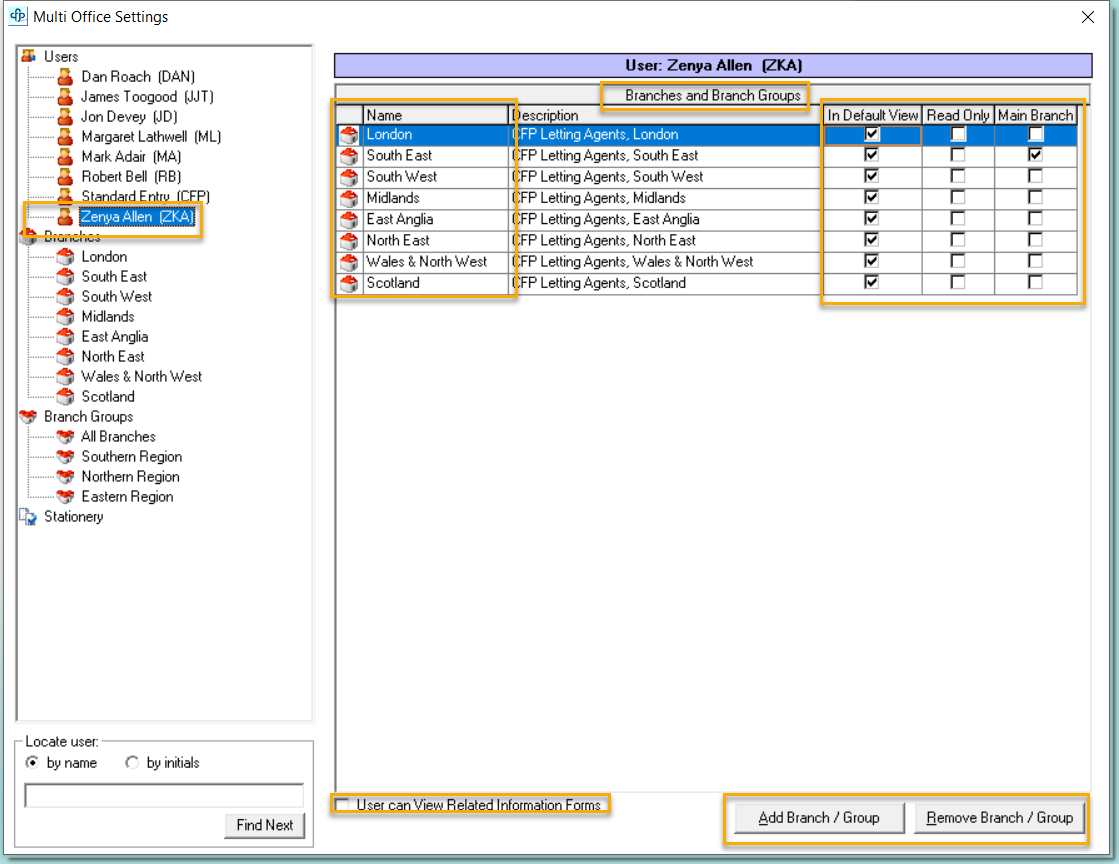
Task: Click the Midlands row icon in grid
Action: tap(349, 198)
